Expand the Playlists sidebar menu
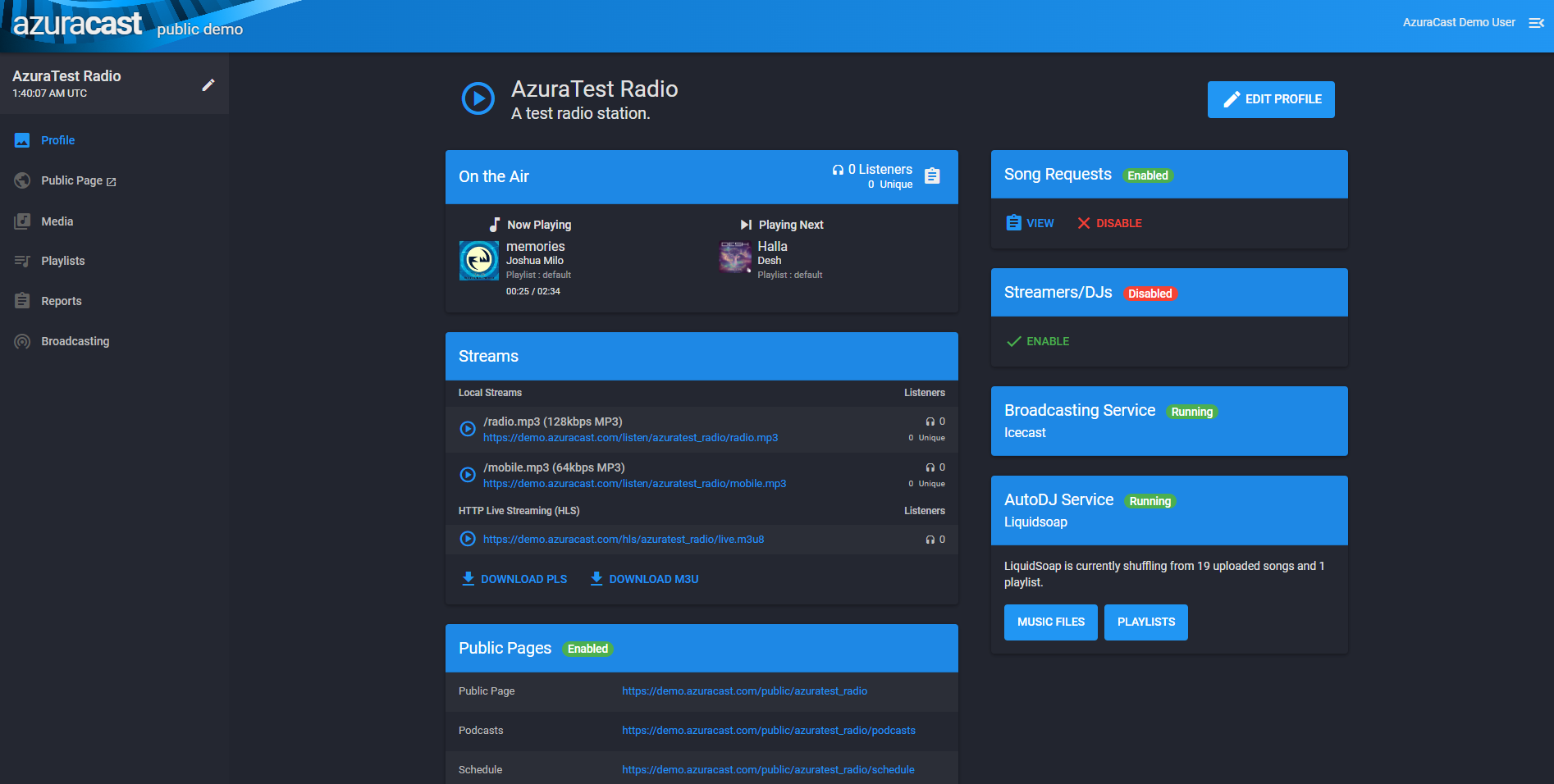Viewport: 1554px width, 784px height. click(62, 261)
